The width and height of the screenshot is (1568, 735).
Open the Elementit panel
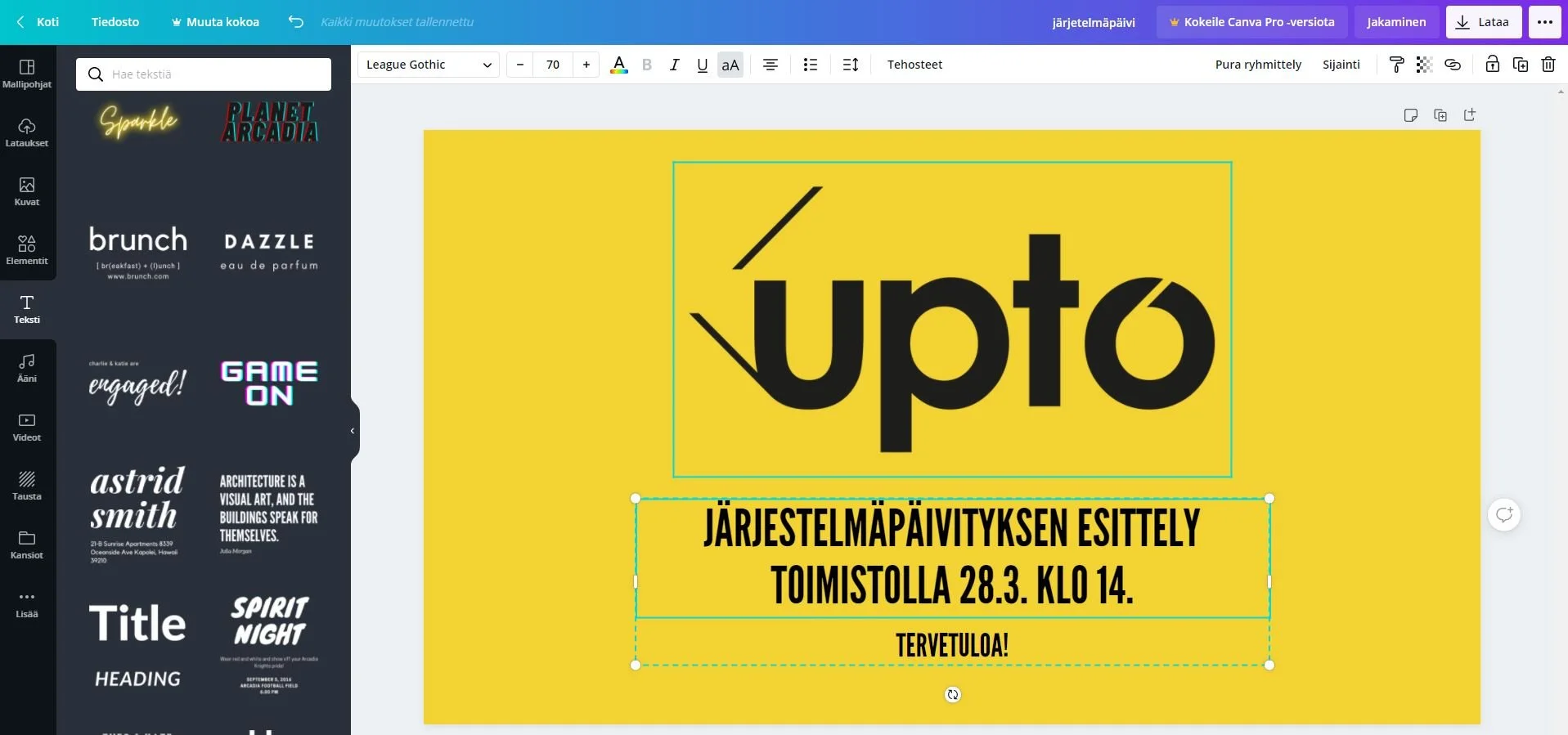pyautogui.click(x=27, y=250)
